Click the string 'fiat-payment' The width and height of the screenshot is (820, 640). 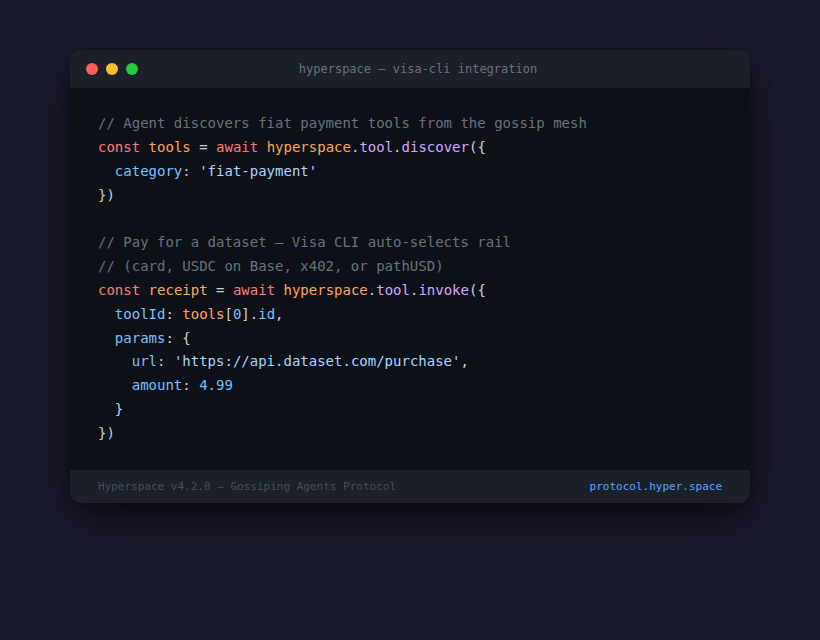pos(258,172)
